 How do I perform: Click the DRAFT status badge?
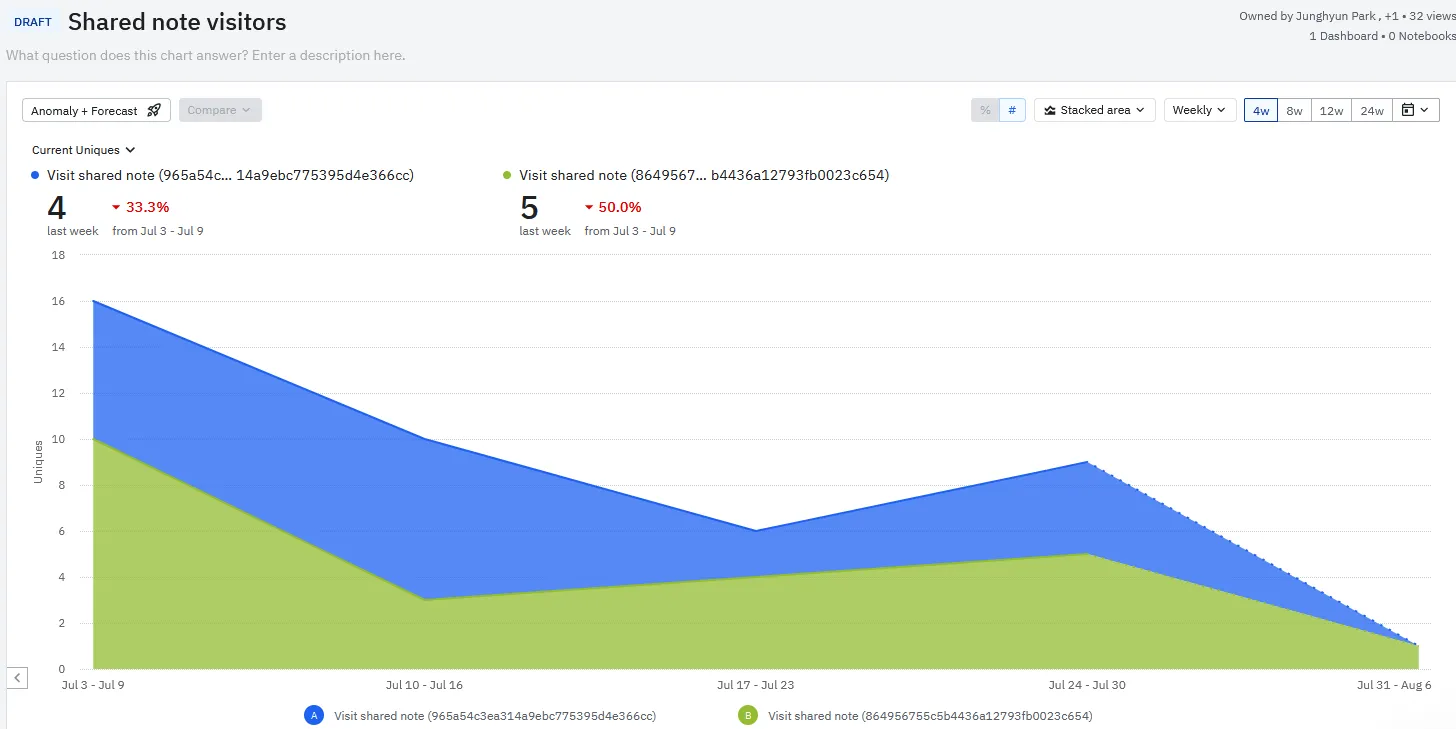(x=33, y=22)
